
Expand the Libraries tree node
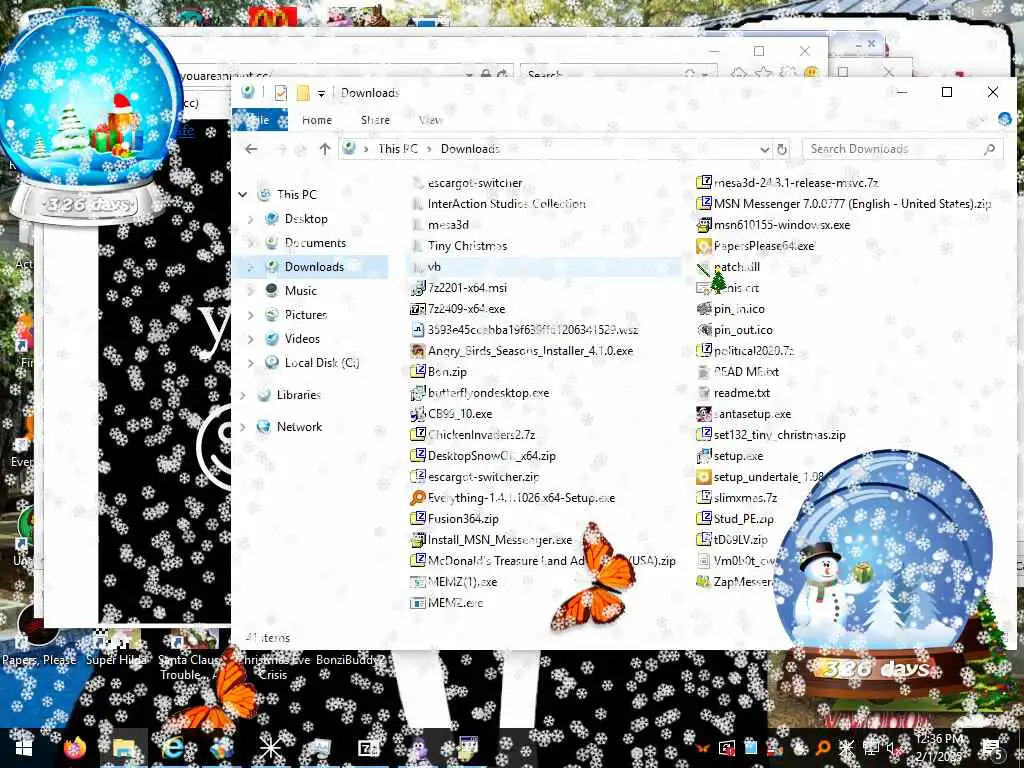click(x=243, y=394)
